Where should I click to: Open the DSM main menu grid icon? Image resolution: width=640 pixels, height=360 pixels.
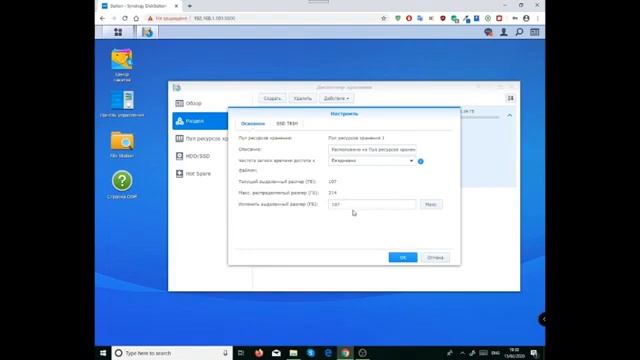(118, 32)
